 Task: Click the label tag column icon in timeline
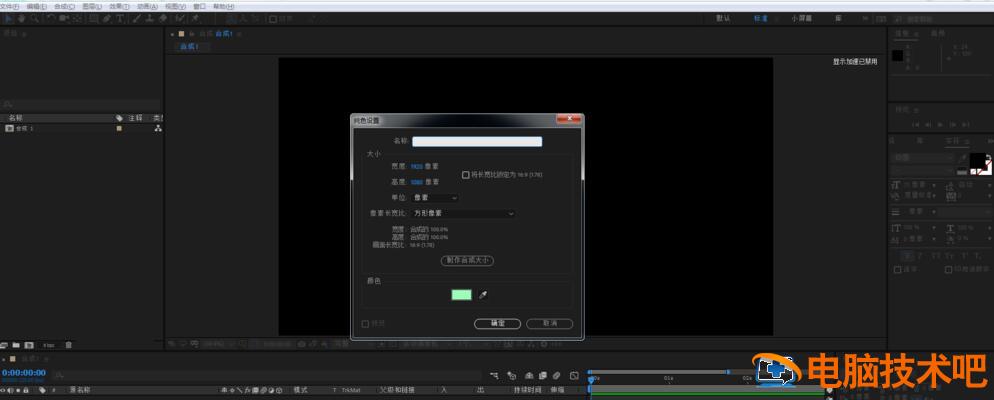[x=42, y=390]
